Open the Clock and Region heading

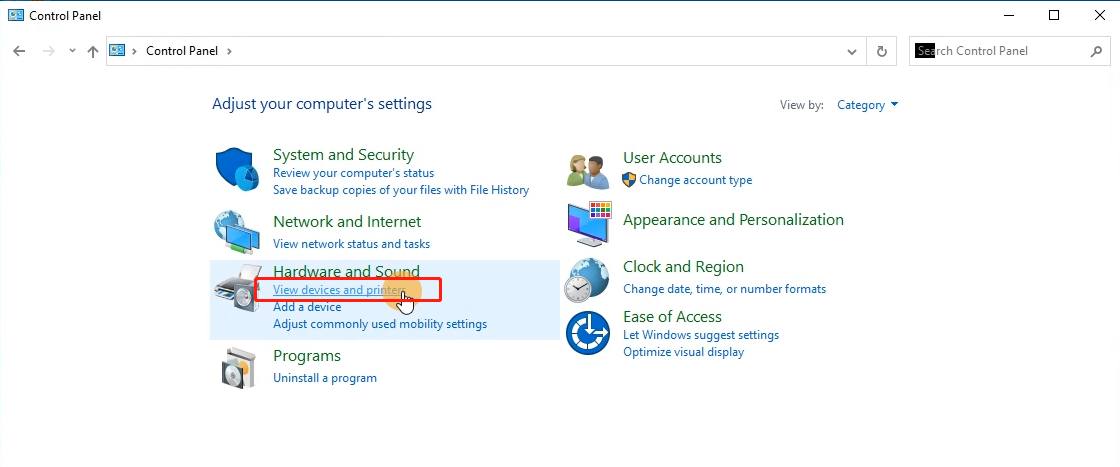(x=684, y=267)
